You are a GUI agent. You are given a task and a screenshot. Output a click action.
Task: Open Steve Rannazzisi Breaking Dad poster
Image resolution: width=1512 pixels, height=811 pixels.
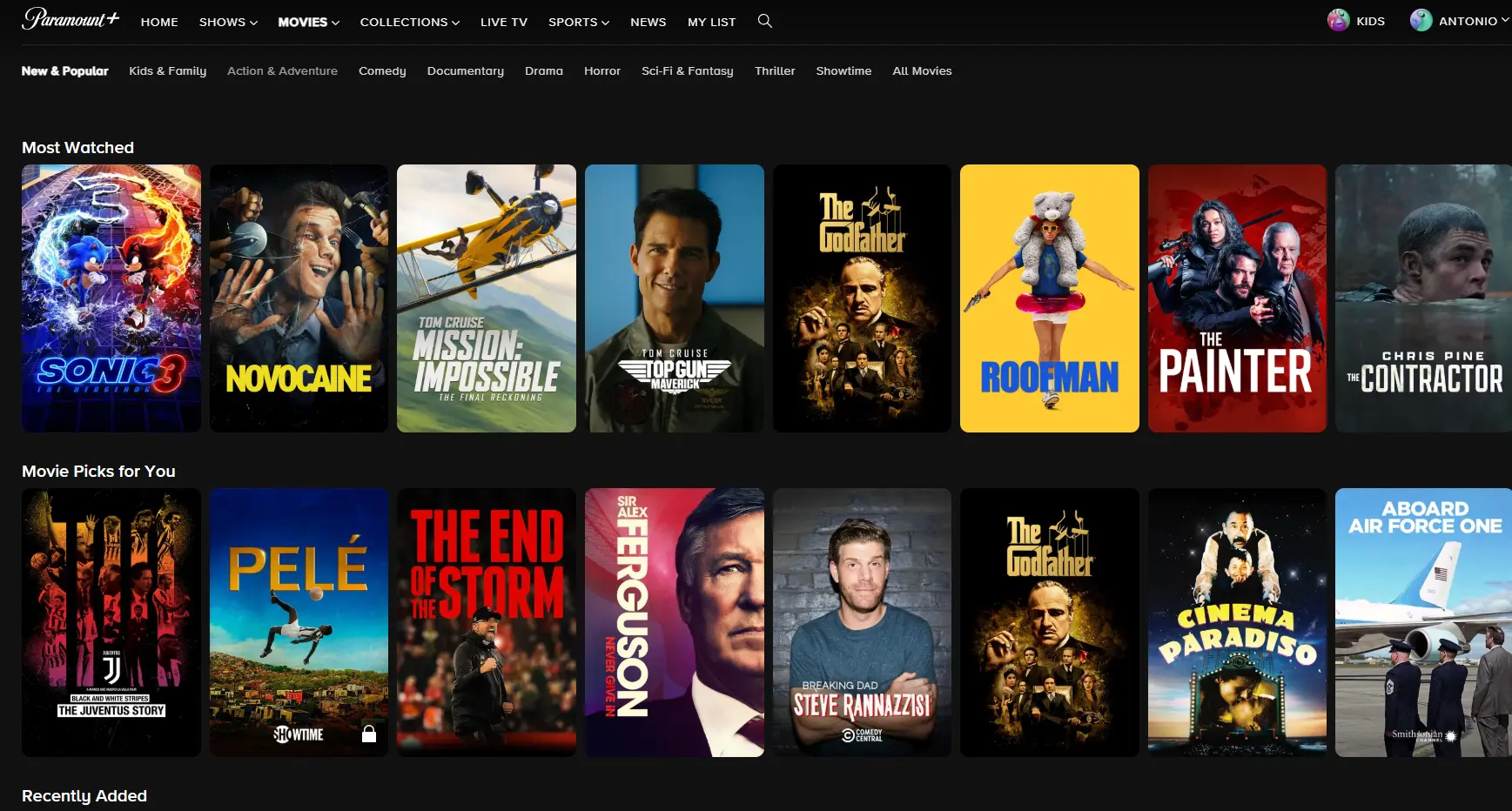(x=862, y=622)
